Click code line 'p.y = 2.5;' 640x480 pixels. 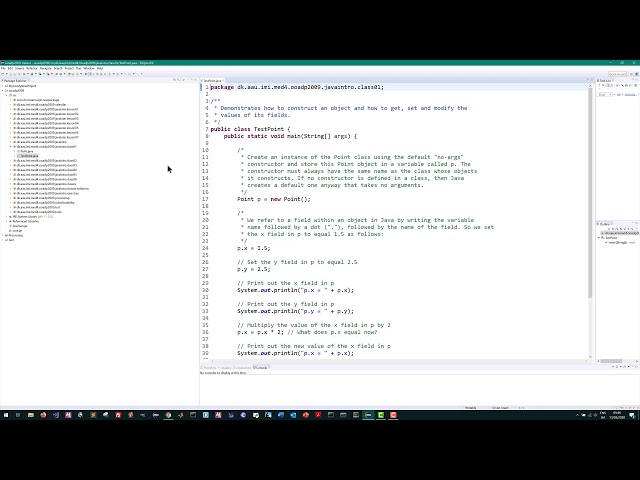(253, 269)
